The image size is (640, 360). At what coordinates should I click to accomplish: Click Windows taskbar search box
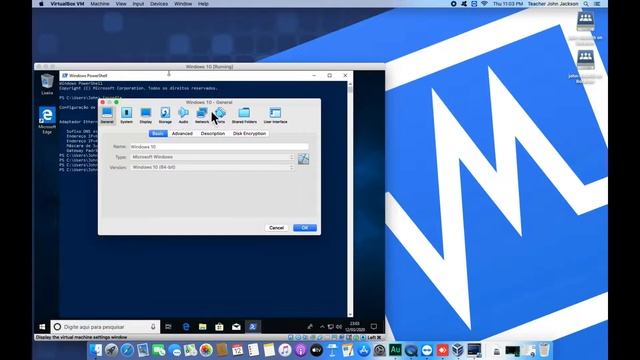pyautogui.click(x=105, y=327)
